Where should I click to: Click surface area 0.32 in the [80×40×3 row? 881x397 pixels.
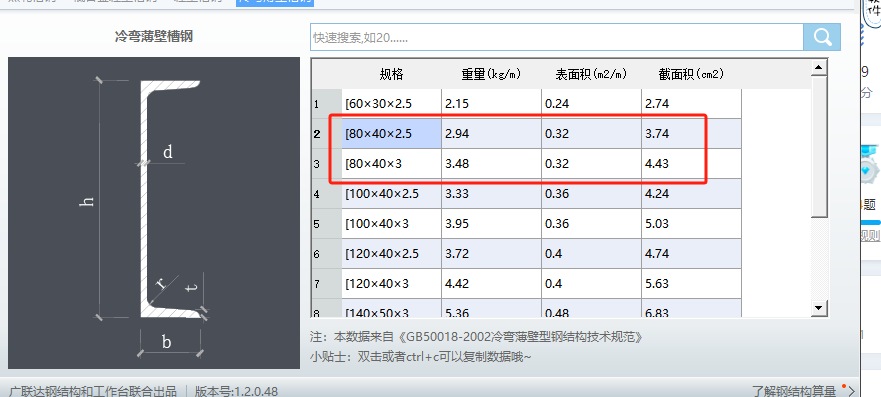[592, 164]
